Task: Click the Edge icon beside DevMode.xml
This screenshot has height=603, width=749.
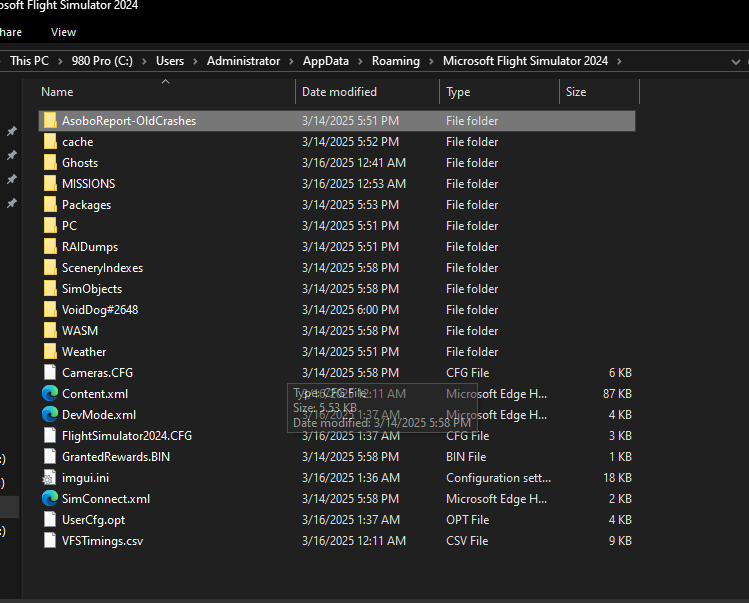Action: pyautogui.click(x=50, y=415)
